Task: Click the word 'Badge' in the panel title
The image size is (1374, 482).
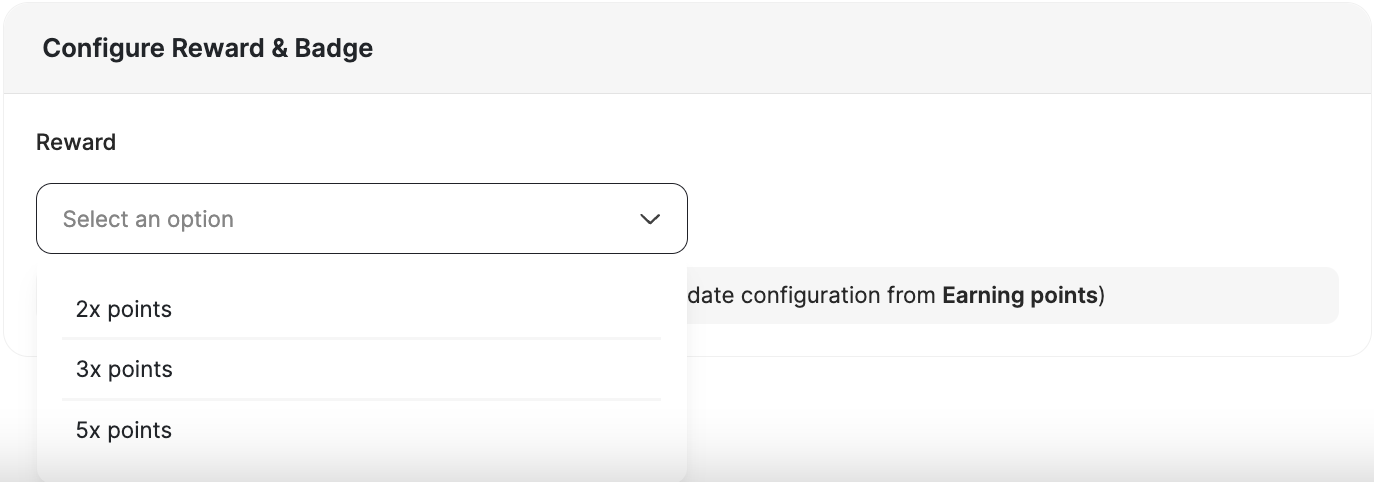Action: click(334, 48)
